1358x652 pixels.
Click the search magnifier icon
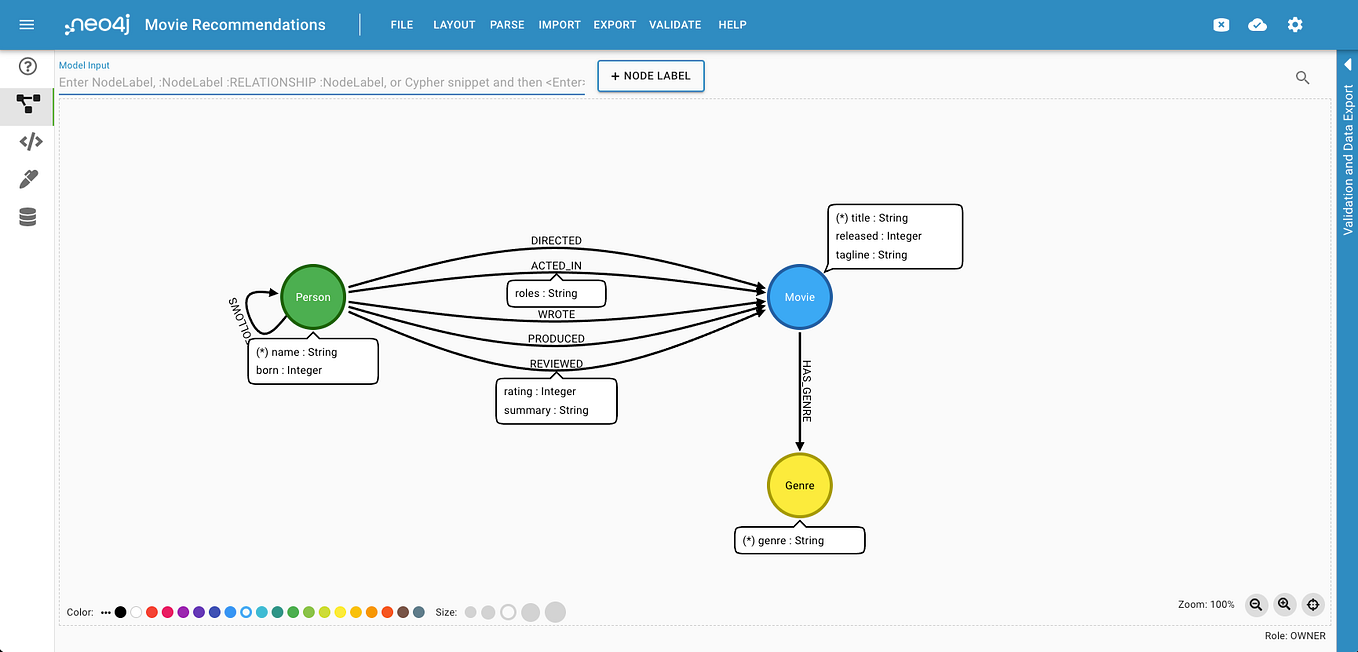[1302, 77]
